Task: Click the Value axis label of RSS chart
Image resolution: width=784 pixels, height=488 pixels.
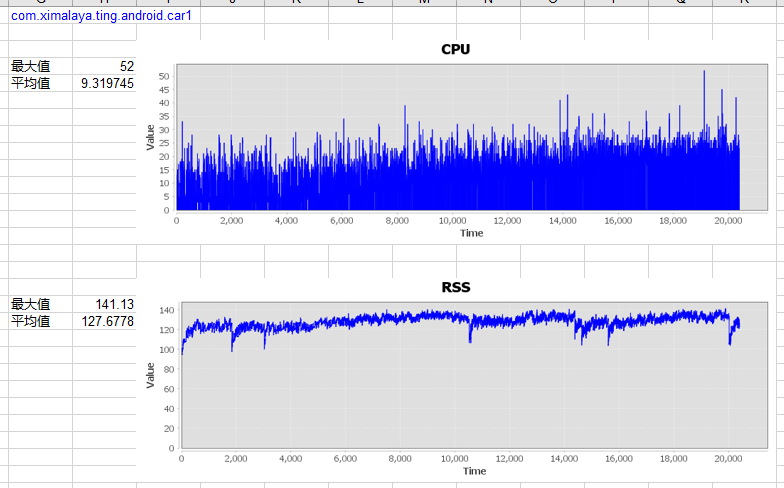Action: (150, 376)
